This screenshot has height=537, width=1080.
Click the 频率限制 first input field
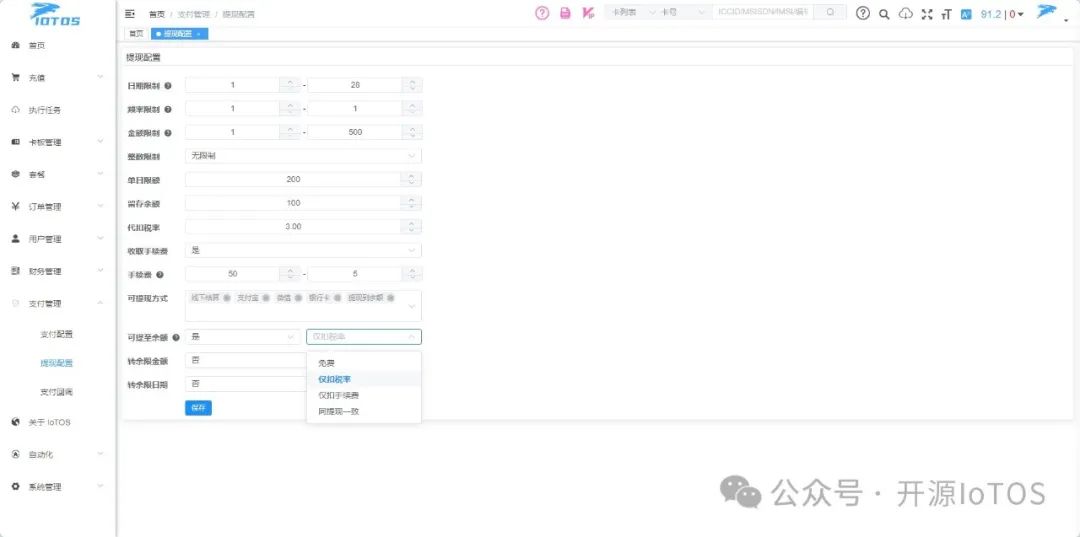(233, 109)
